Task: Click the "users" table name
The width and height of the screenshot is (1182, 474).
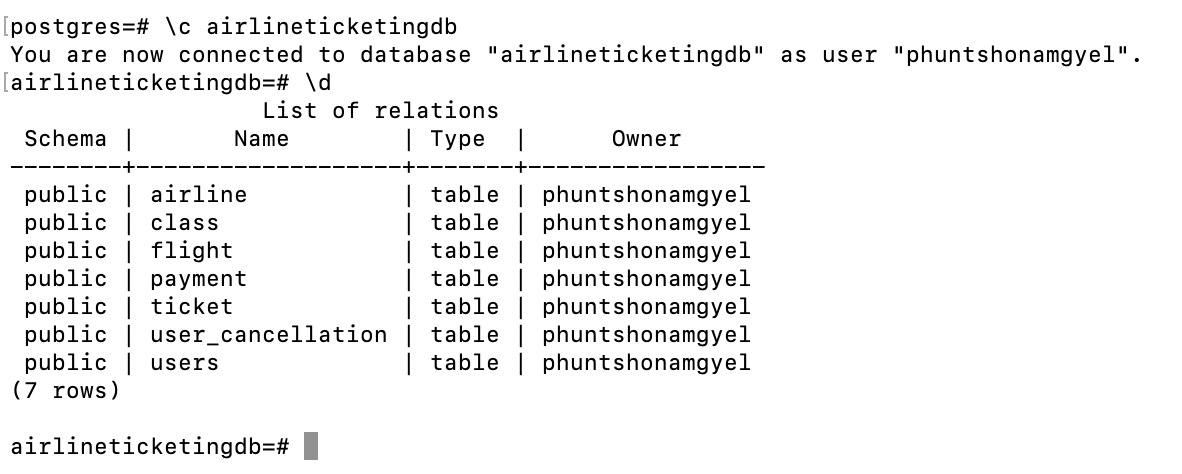Action: point(184,363)
